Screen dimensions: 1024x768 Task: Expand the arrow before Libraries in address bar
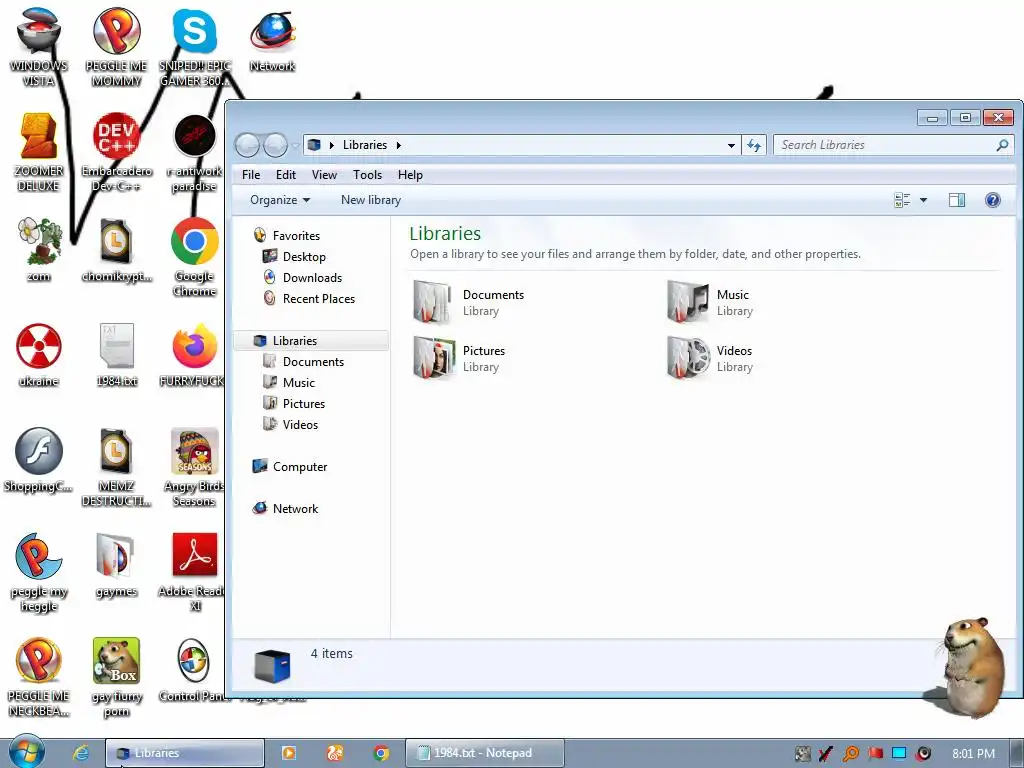pyautogui.click(x=332, y=145)
